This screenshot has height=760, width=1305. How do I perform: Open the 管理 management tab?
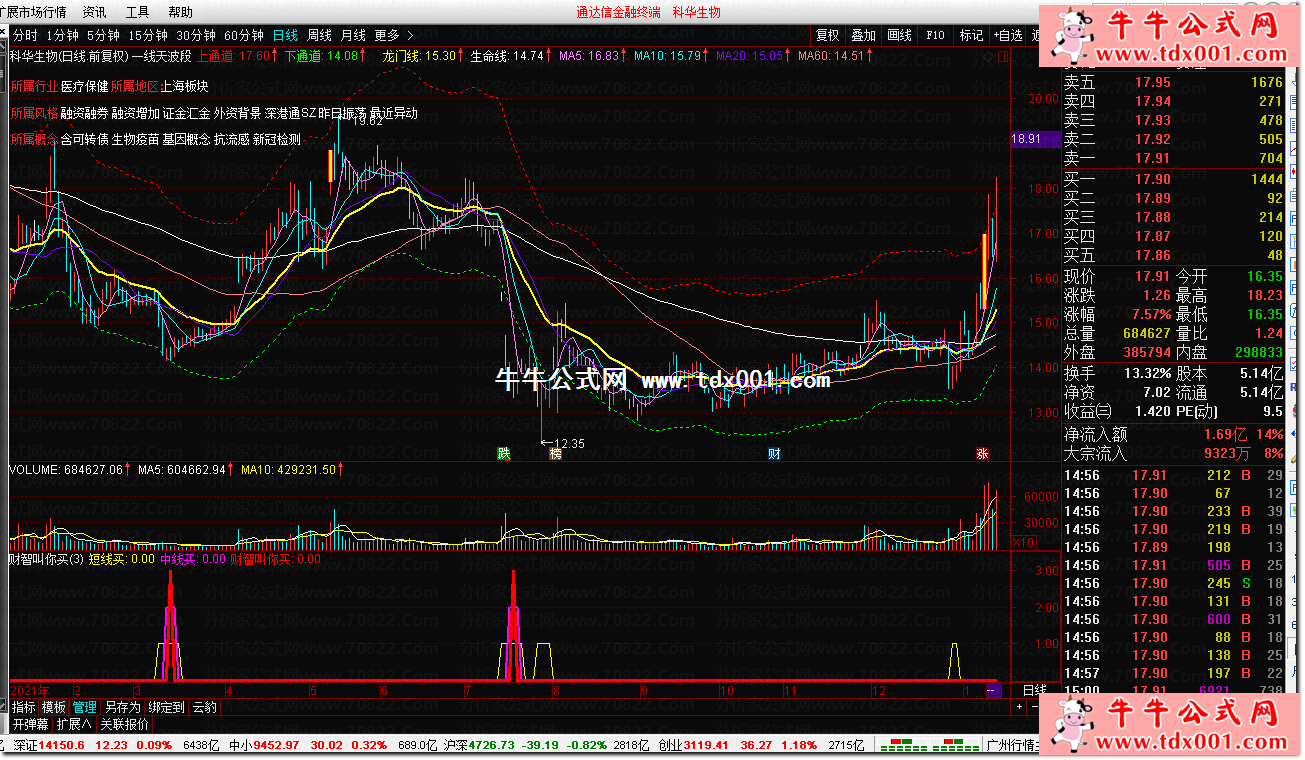coord(85,707)
